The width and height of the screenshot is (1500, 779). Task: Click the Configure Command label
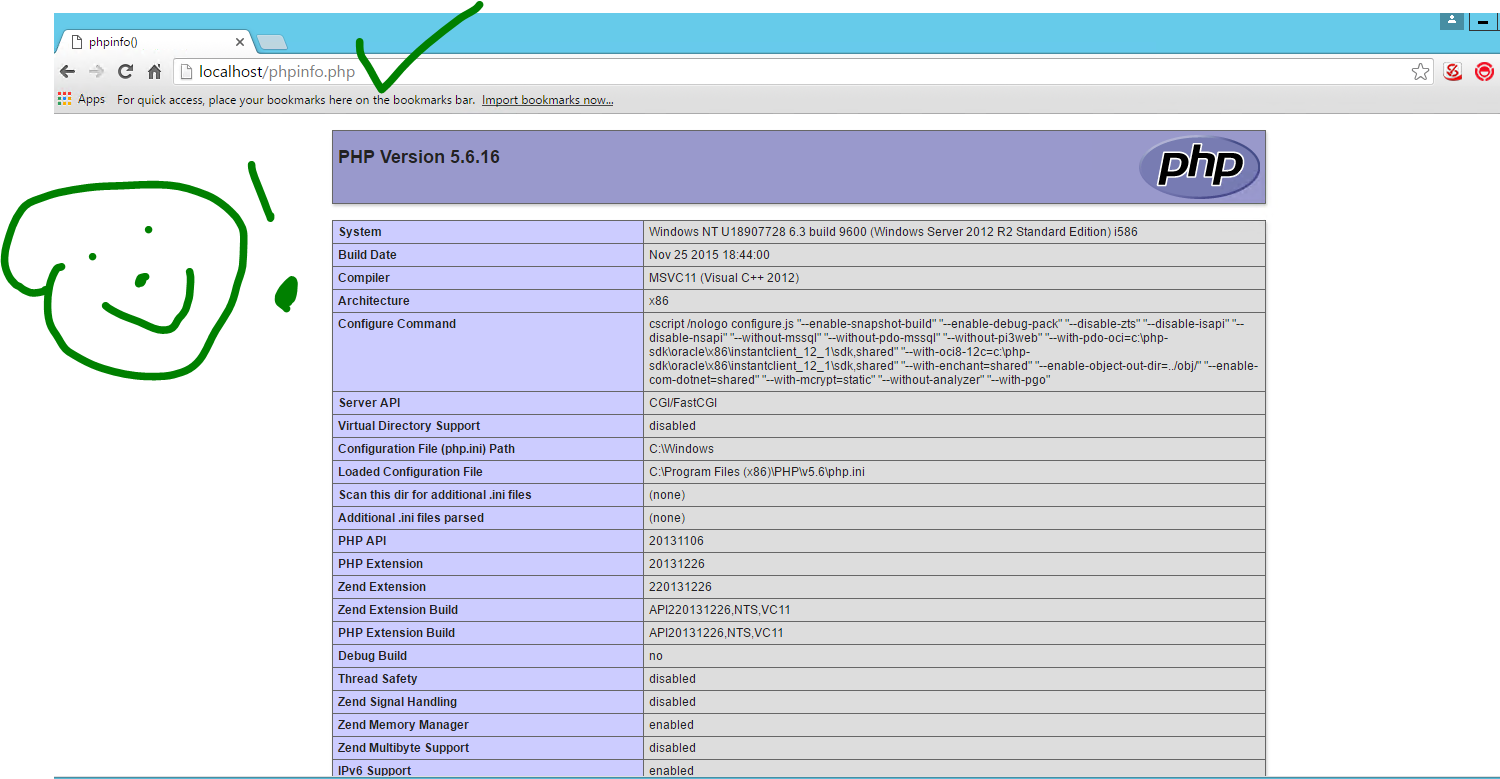[397, 324]
